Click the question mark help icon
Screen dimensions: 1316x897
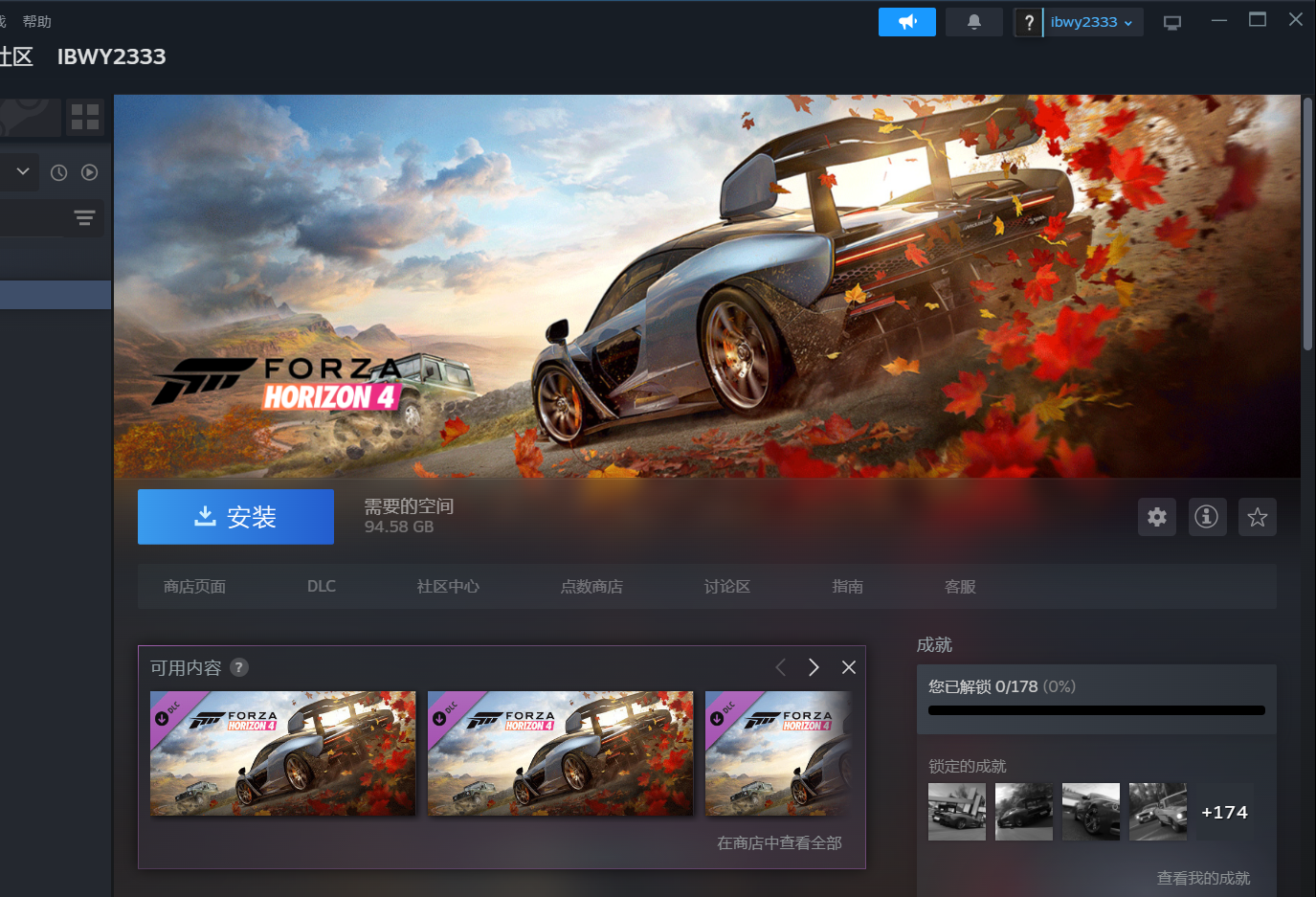(1029, 22)
